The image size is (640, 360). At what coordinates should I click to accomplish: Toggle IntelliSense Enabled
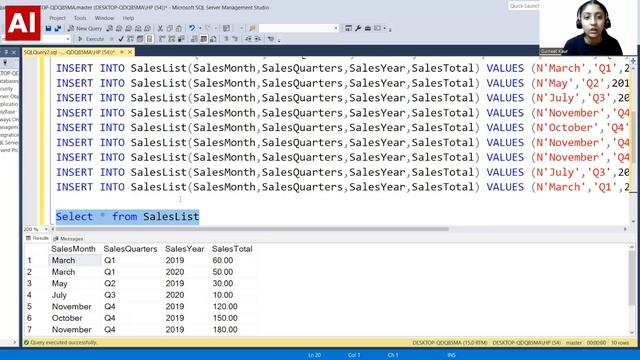tap(149, 39)
